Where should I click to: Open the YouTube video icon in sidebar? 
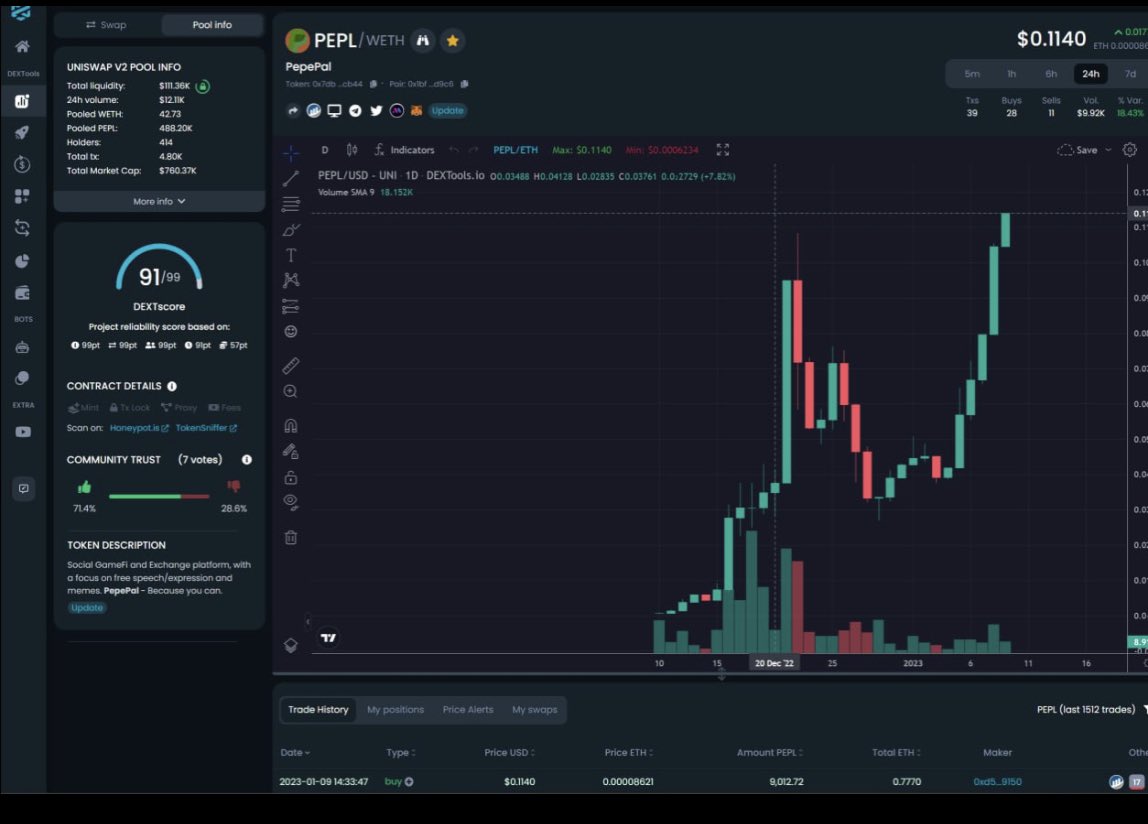point(23,432)
